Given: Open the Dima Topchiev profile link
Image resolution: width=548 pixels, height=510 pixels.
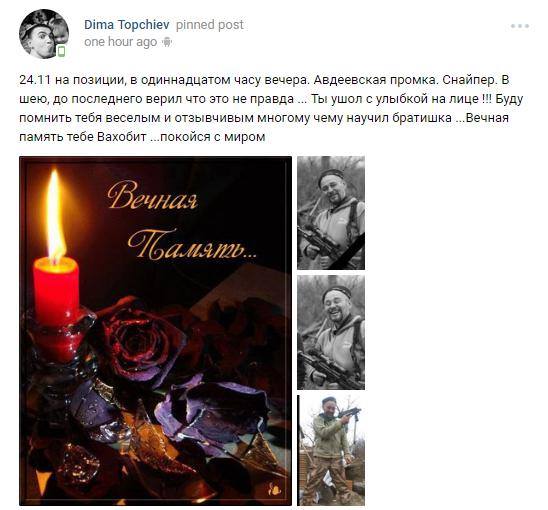Looking at the screenshot, I should 127,25.
